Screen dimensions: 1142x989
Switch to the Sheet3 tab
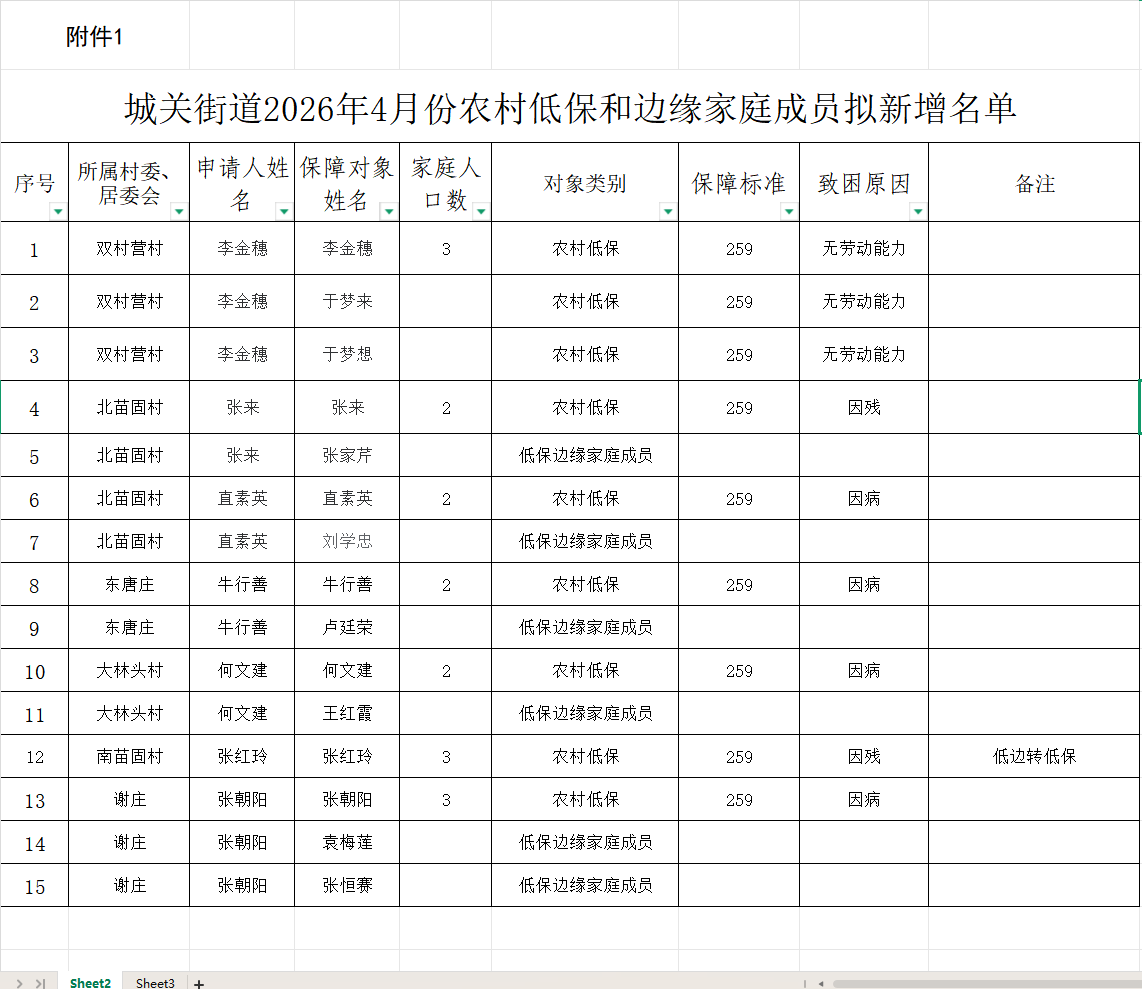pos(155,982)
